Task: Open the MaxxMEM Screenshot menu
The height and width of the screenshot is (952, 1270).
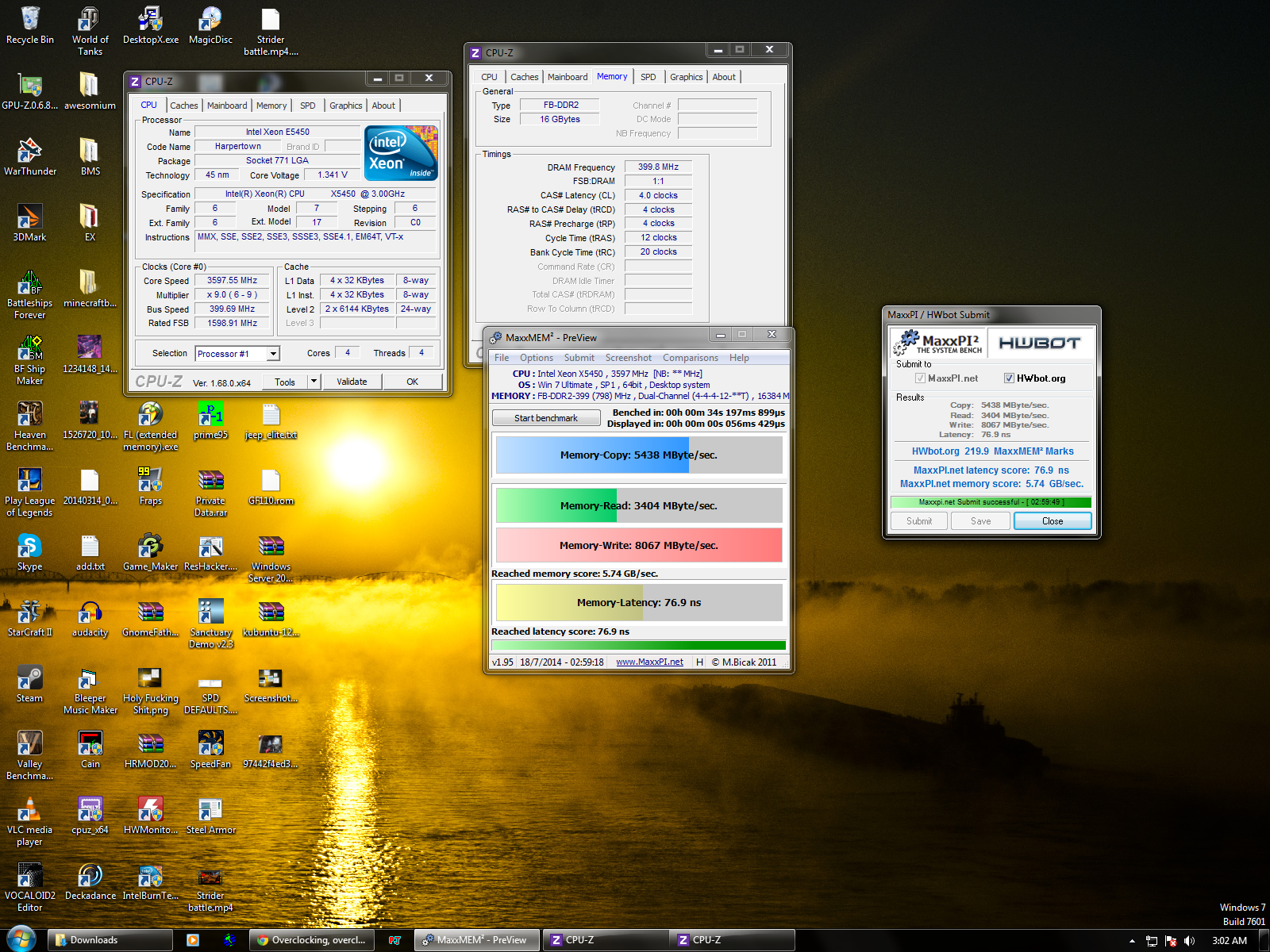Action: tap(629, 358)
